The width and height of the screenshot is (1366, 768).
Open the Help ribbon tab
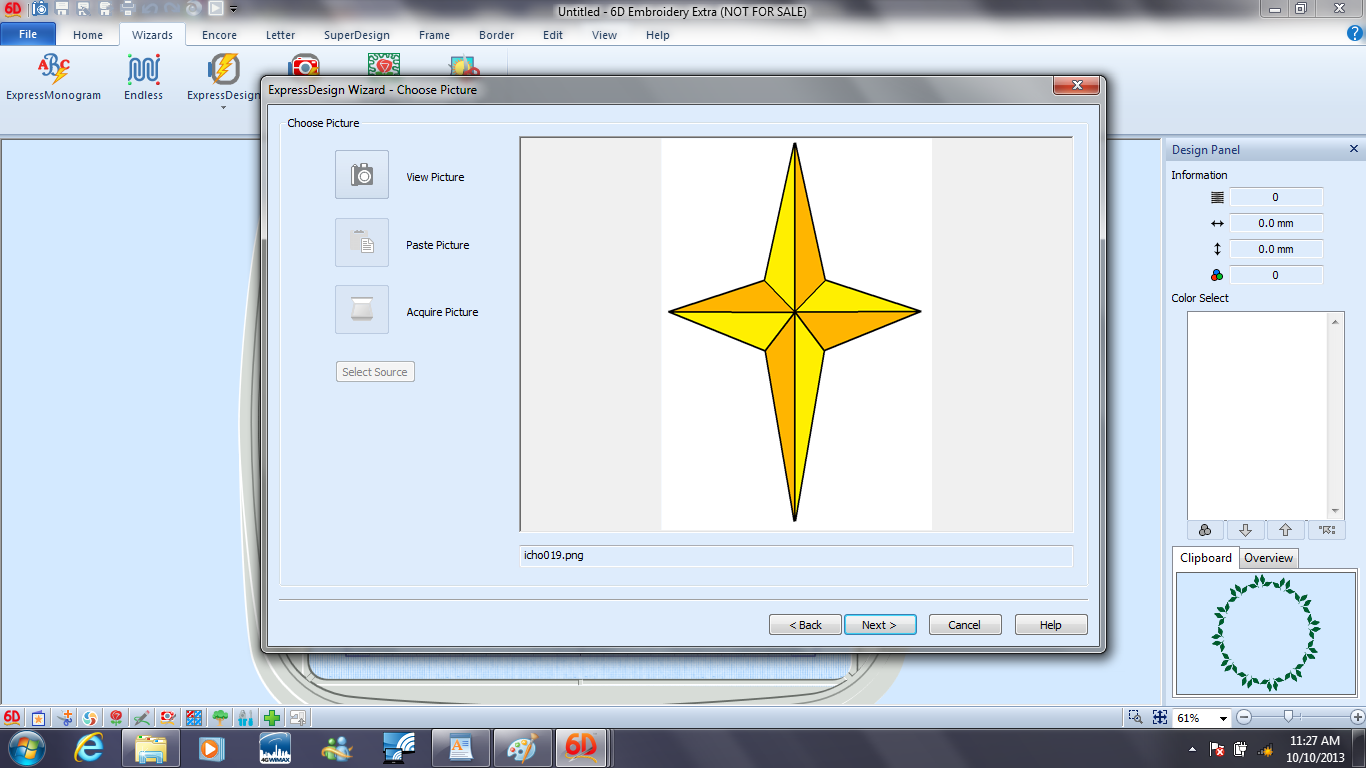point(657,35)
